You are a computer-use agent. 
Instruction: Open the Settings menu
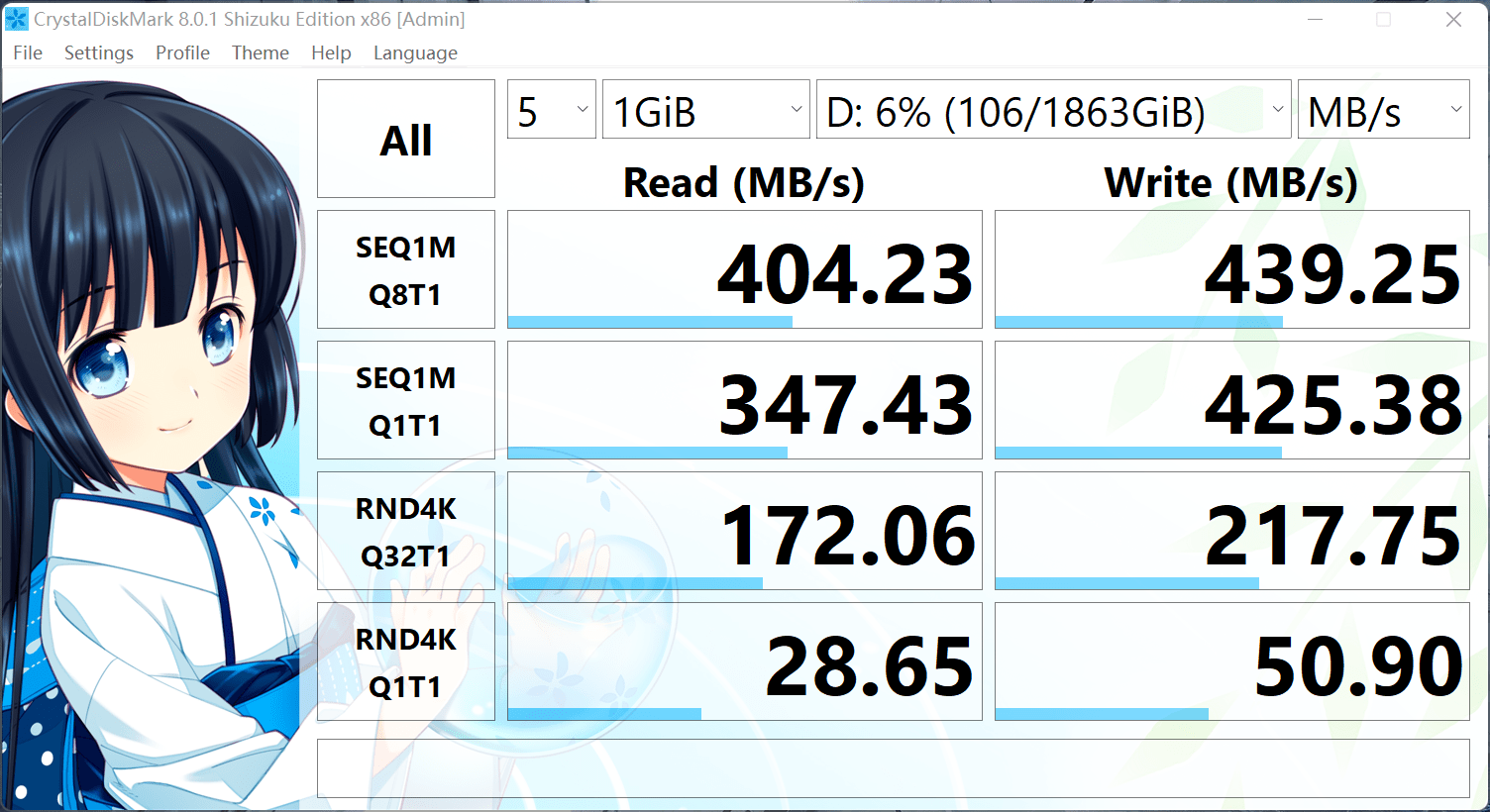point(99,52)
